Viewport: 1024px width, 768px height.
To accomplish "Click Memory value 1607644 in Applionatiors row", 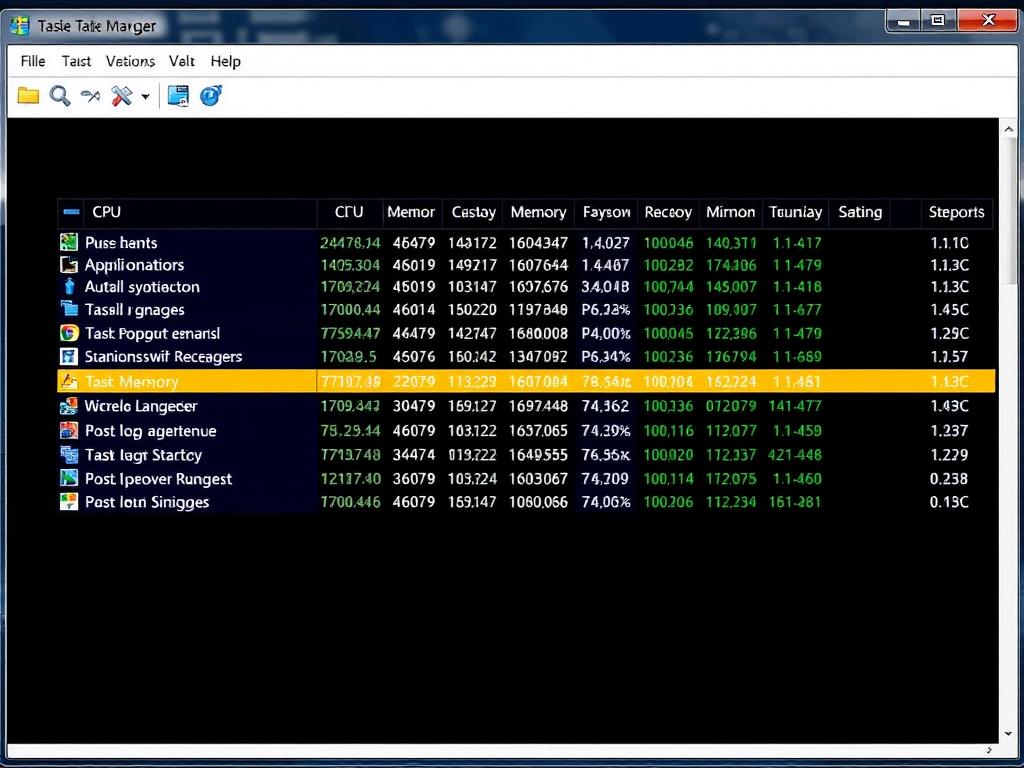I will [x=539, y=265].
